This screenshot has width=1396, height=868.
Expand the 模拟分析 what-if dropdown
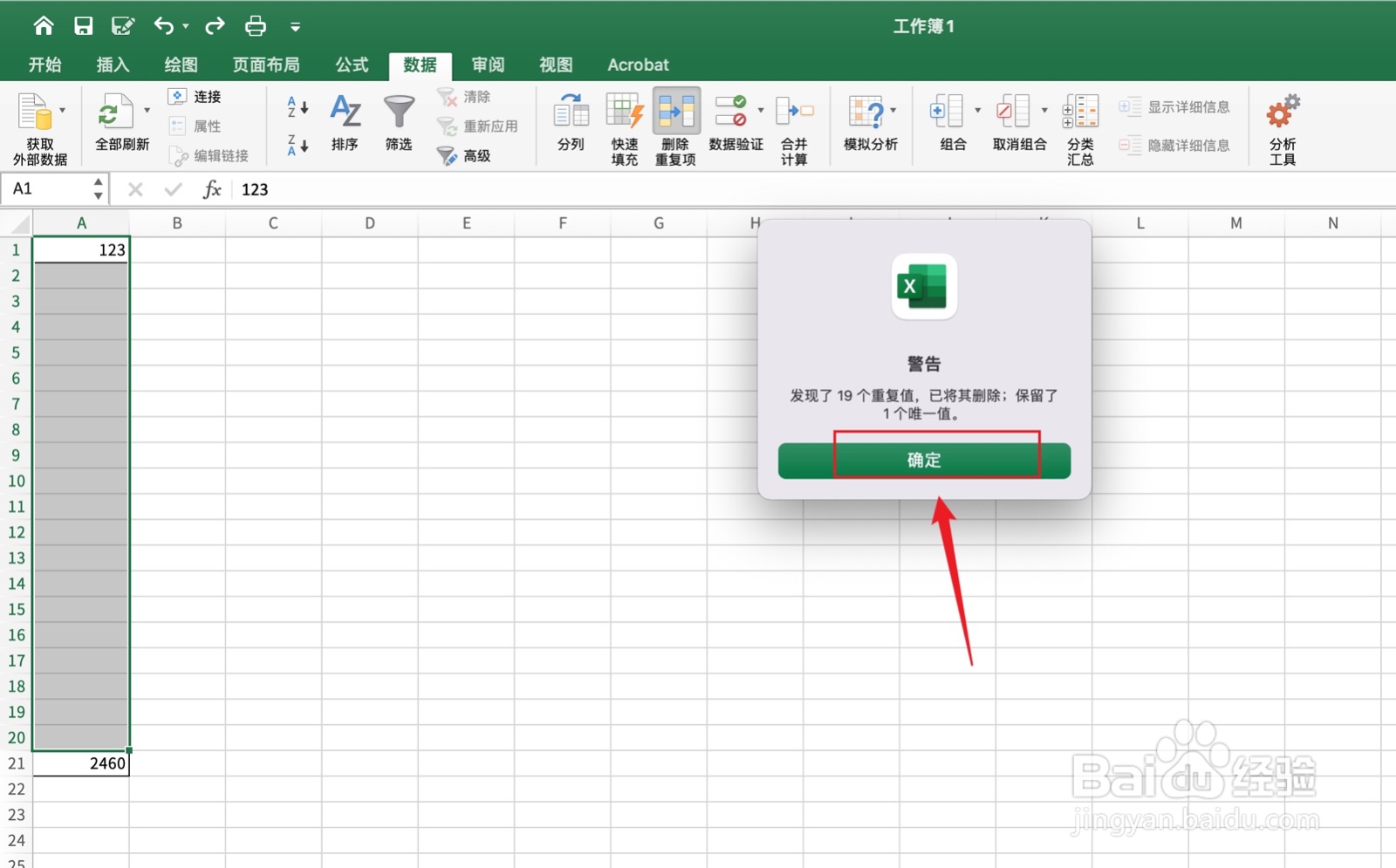893,112
